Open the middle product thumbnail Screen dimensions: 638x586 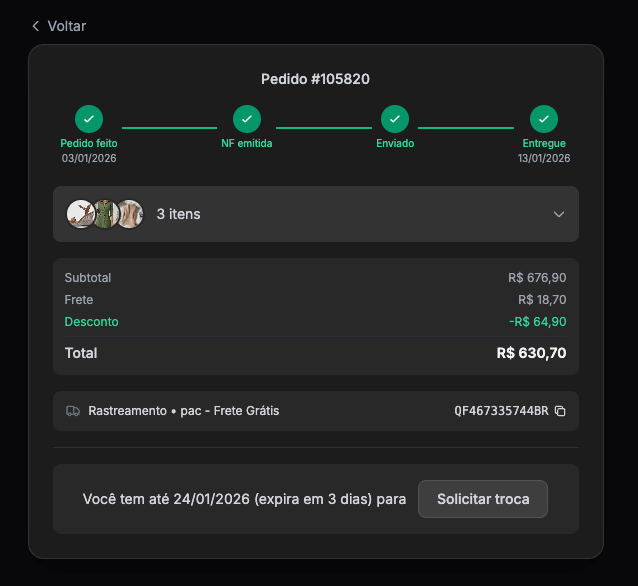[x=105, y=214]
